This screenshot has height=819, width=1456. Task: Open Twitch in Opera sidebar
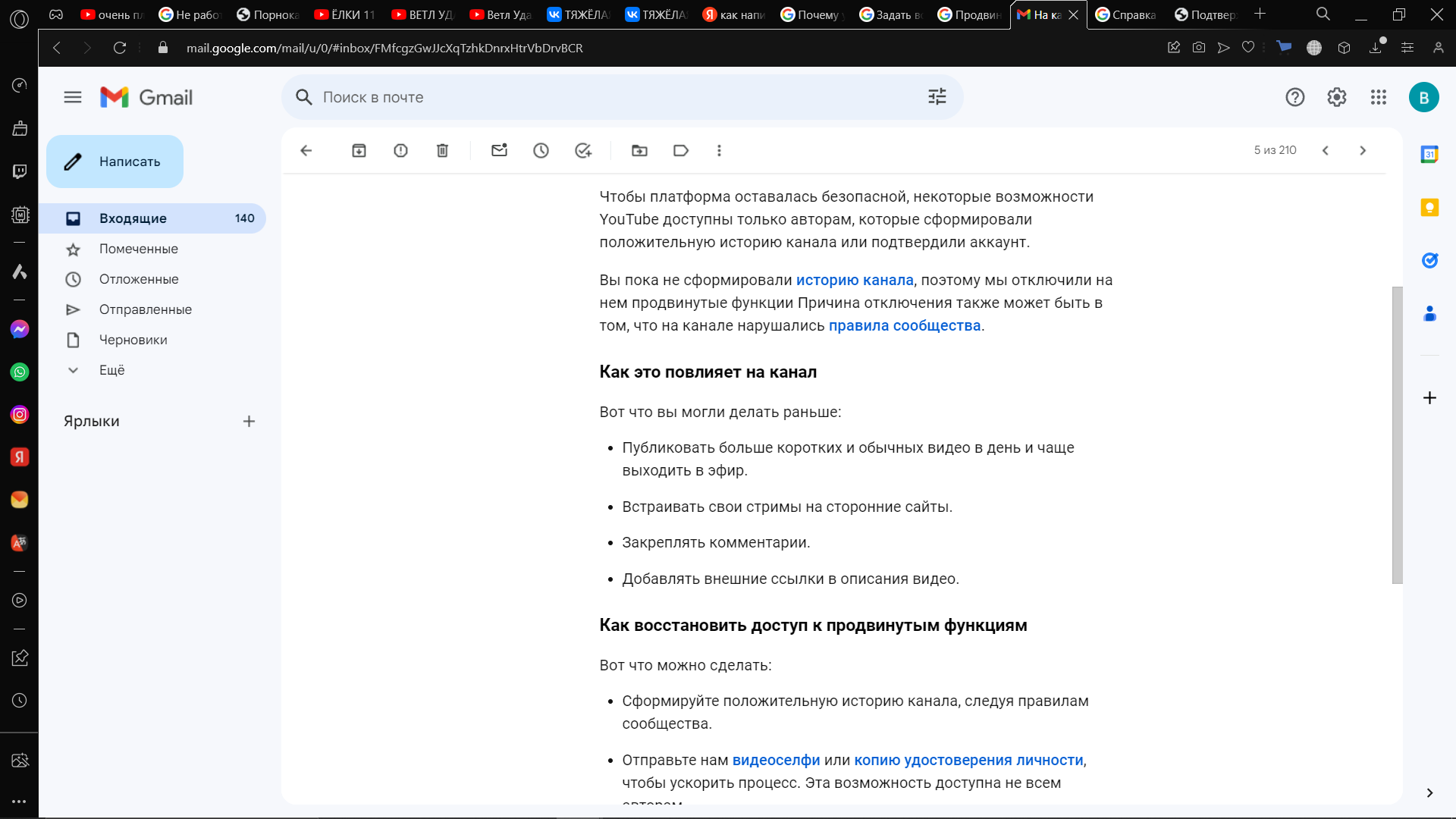(x=20, y=171)
